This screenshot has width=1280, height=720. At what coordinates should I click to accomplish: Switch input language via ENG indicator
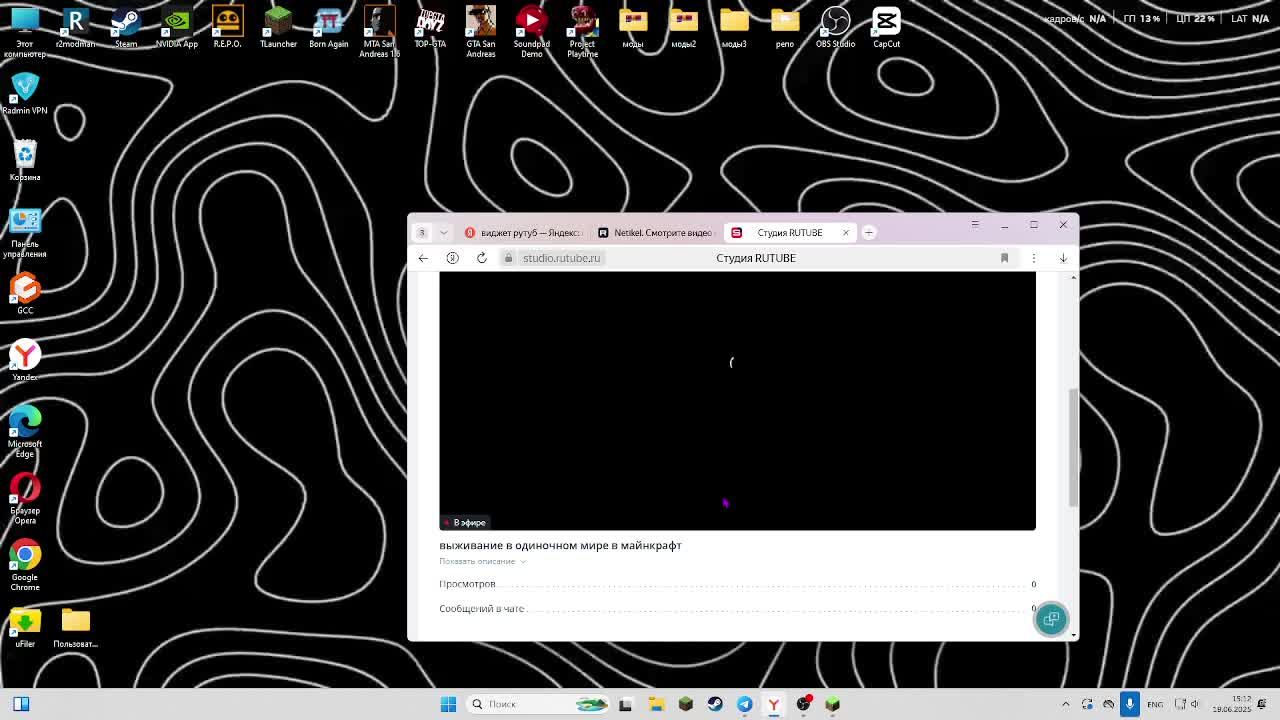tap(1155, 704)
